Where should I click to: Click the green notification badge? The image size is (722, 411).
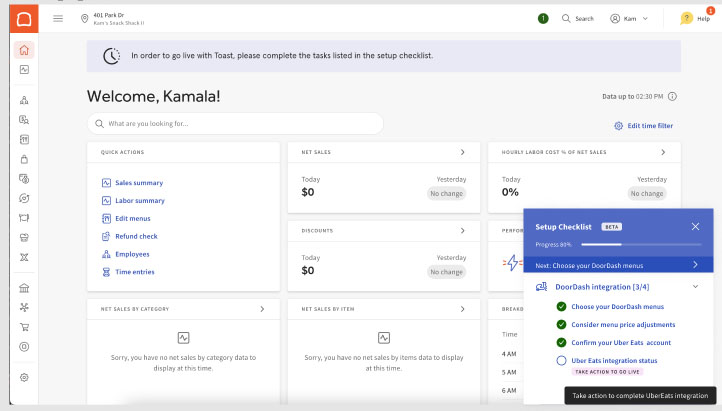[x=543, y=18]
